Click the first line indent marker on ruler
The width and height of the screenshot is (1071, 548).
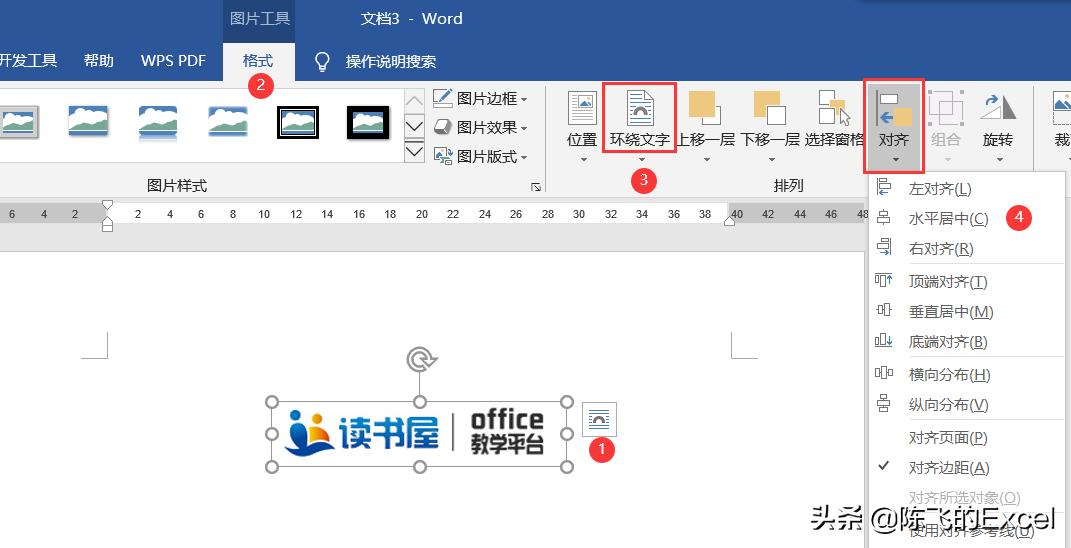tap(107, 205)
